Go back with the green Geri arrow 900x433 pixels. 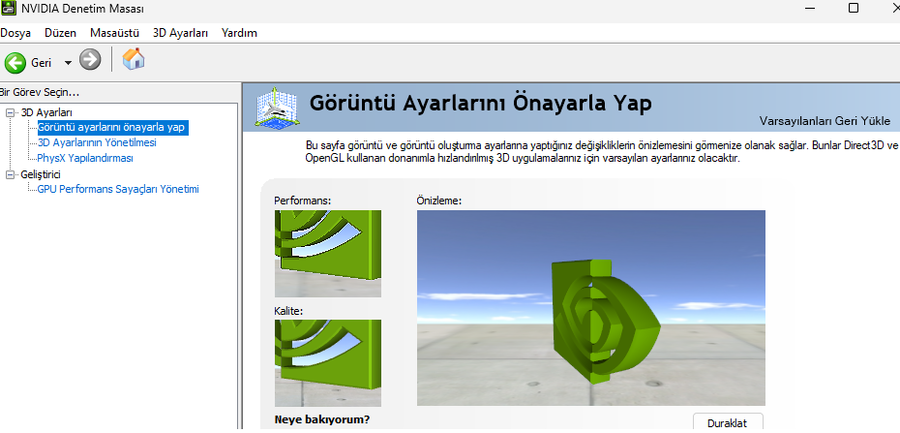(x=15, y=62)
